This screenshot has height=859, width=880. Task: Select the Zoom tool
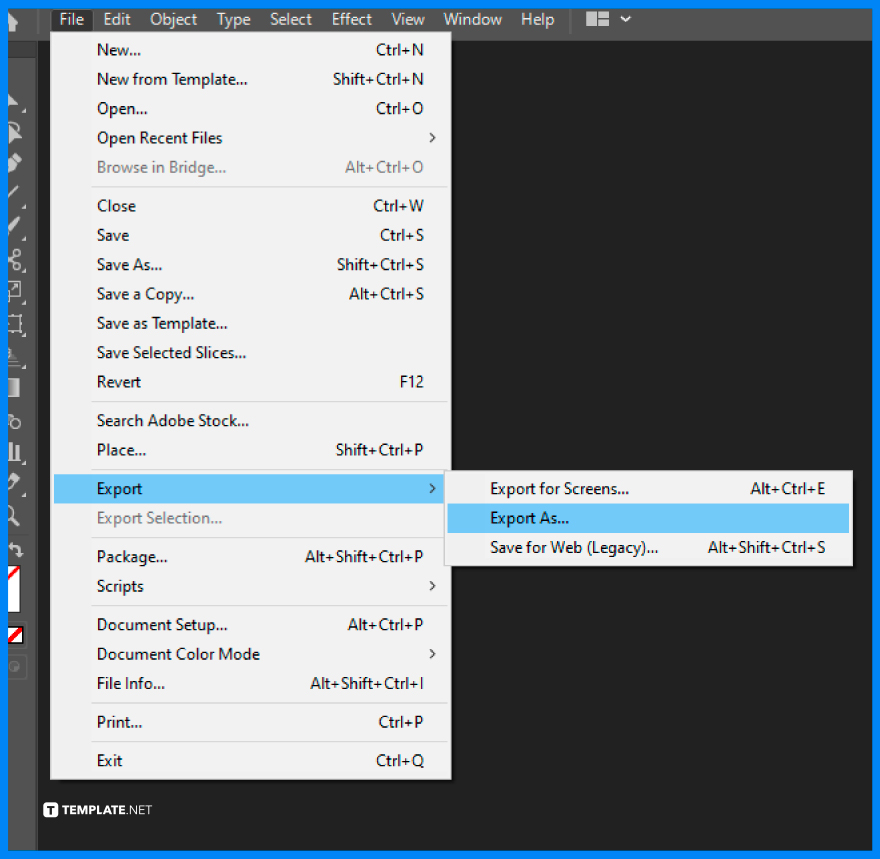coord(14,513)
